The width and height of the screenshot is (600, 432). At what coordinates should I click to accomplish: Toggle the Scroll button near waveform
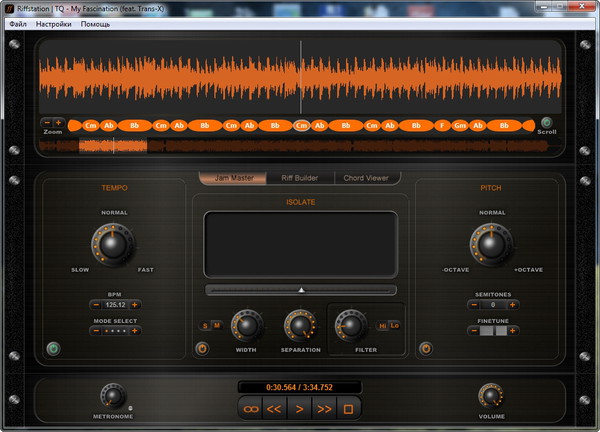pos(546,122)
